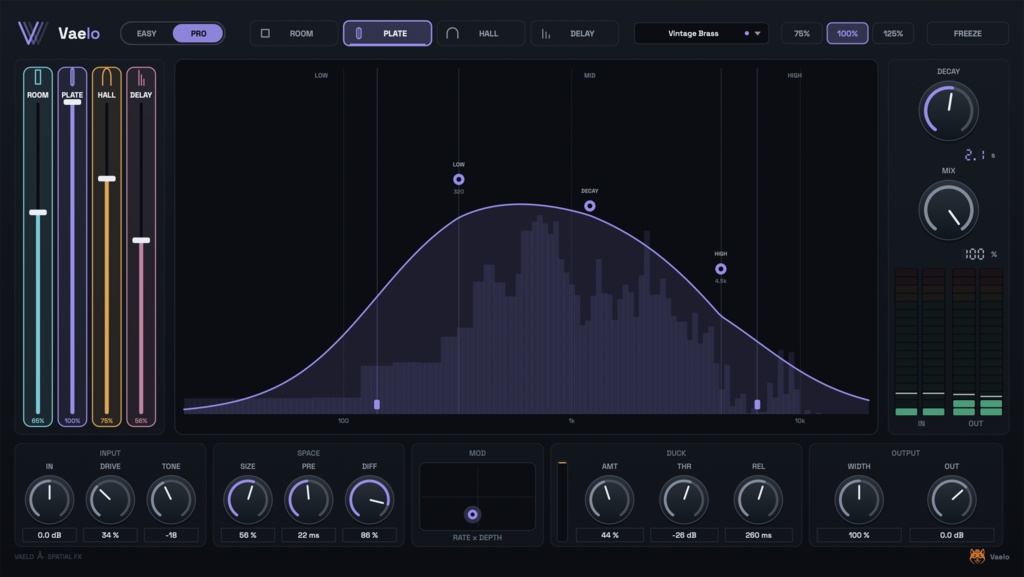Click the 0.0 dB input value field
This screenshot has width=1024, height=577.
[x=50, y=535]
